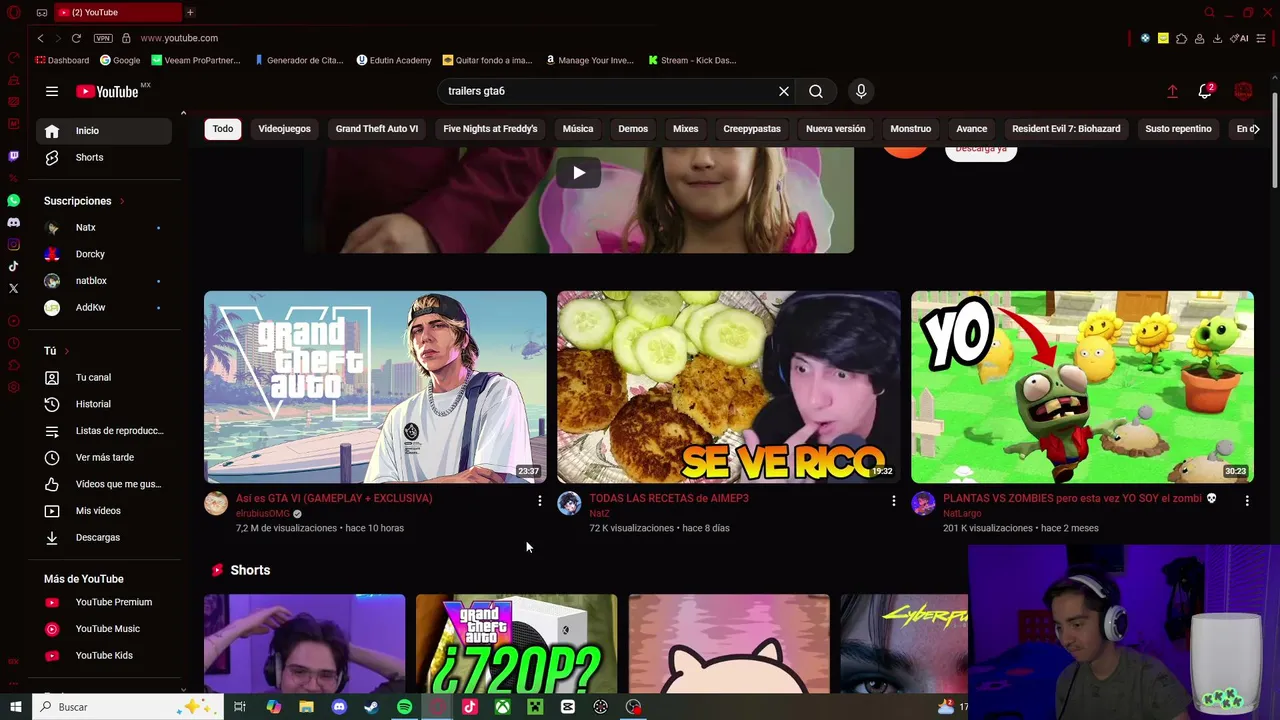The width and height of the screenshot is (1280, 720).
Task: Select the Resident Evil 7: Biohazard chip
Action: pos(1066,129)
